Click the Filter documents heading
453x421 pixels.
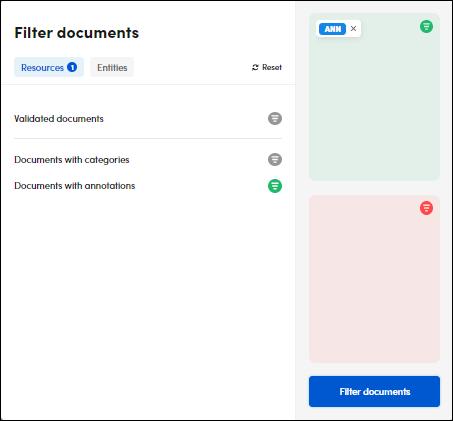pyautogui.click(x=77, y=33)
